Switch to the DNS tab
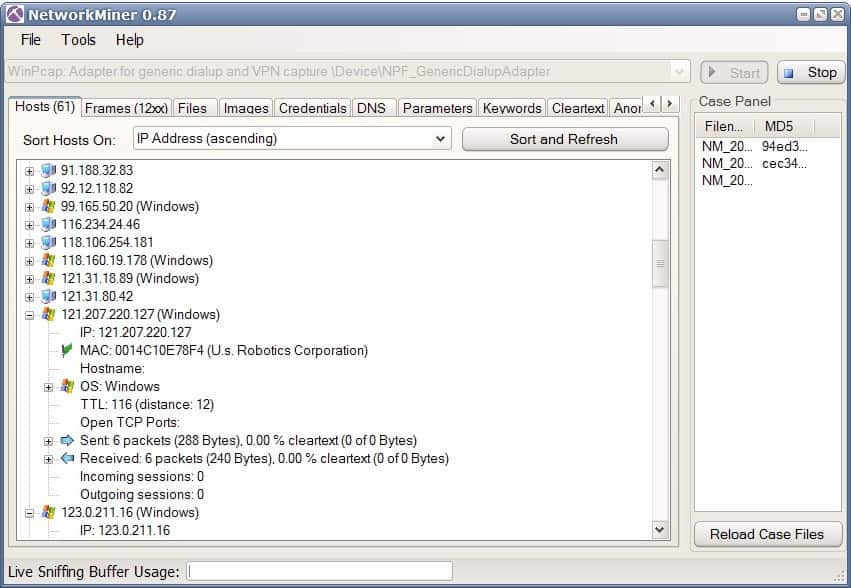The width and height of the screenshot is (851, 588). (x=372, y=108)
